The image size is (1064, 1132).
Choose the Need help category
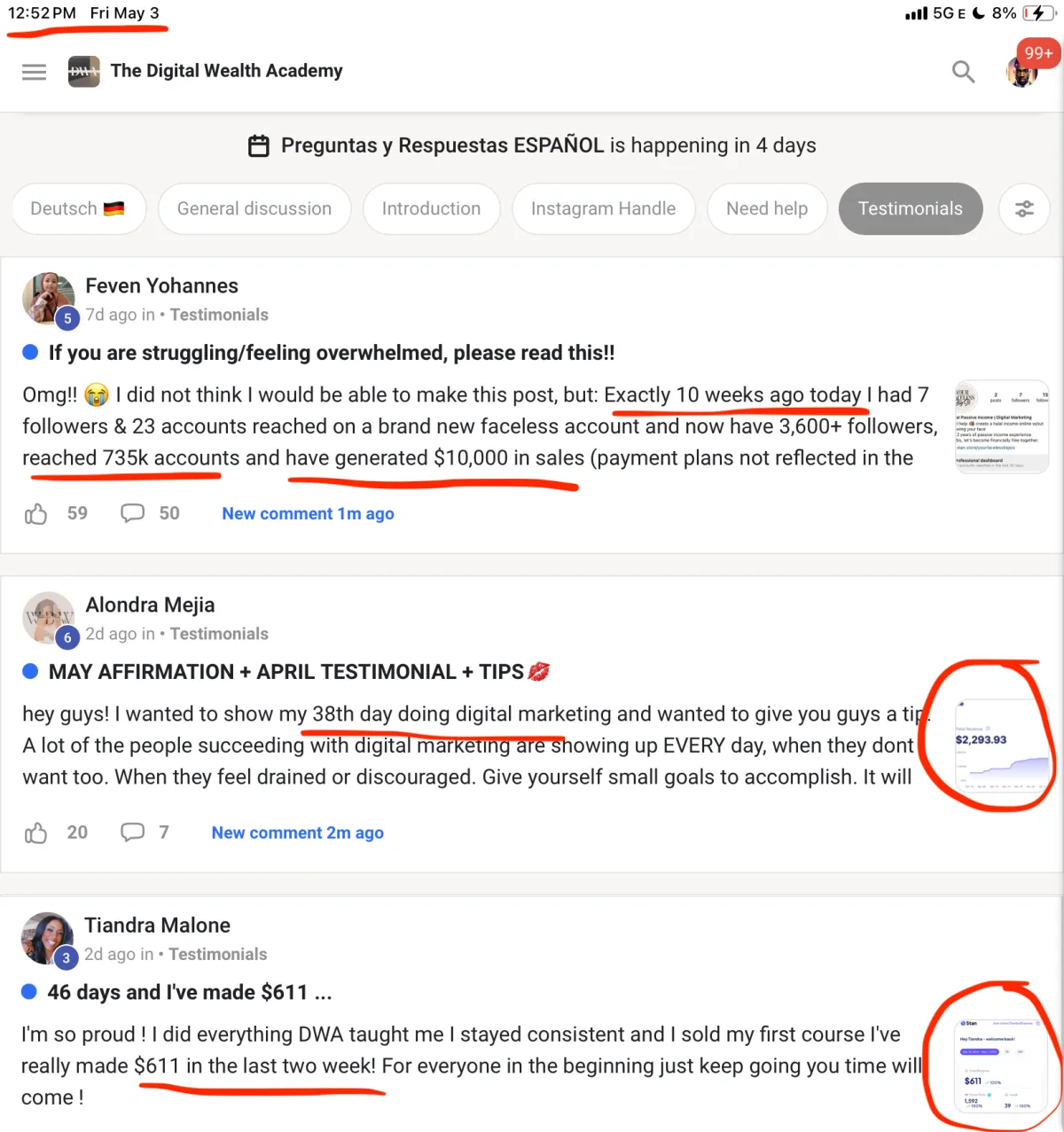[x=767, y=209]
